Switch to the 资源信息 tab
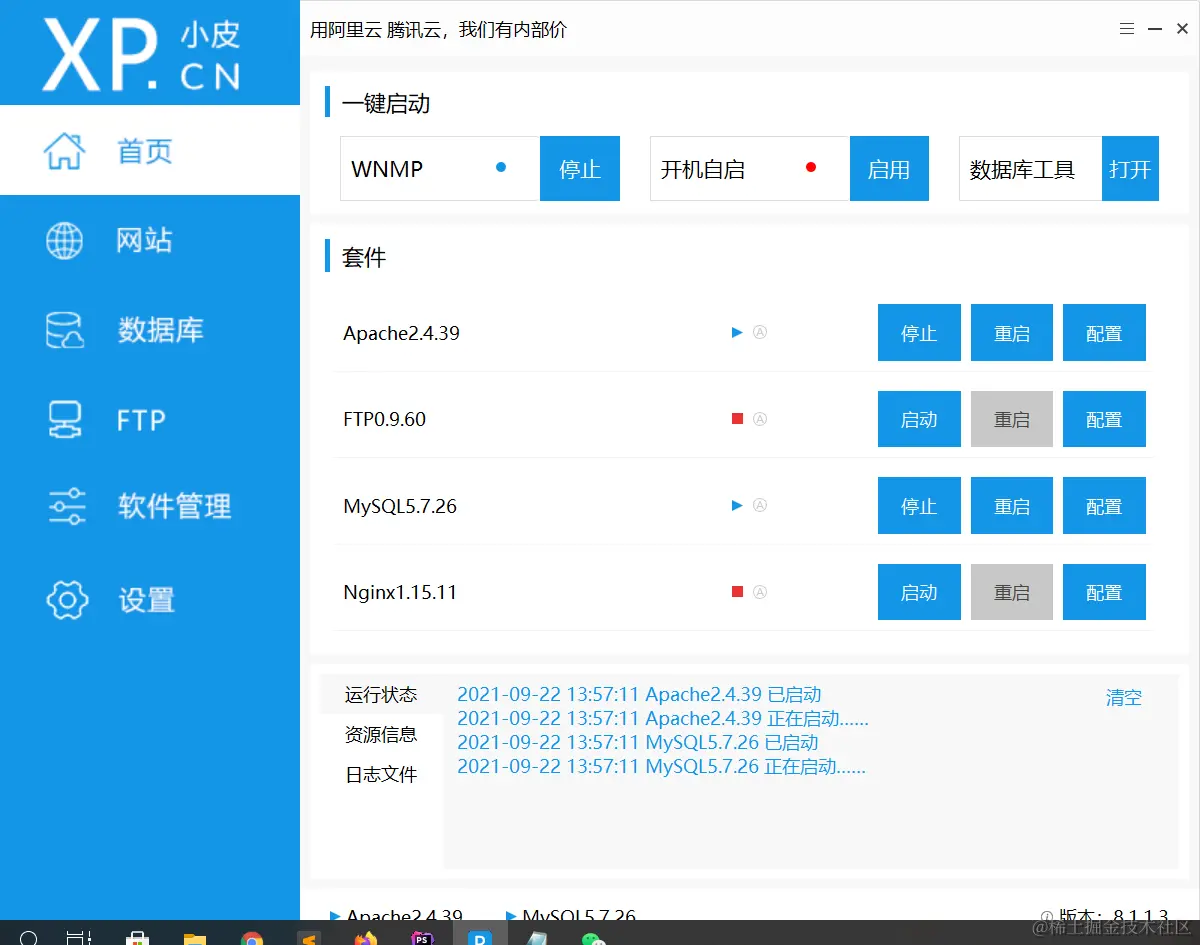The height and width of the screenshot is (945, 1200). 381,734
